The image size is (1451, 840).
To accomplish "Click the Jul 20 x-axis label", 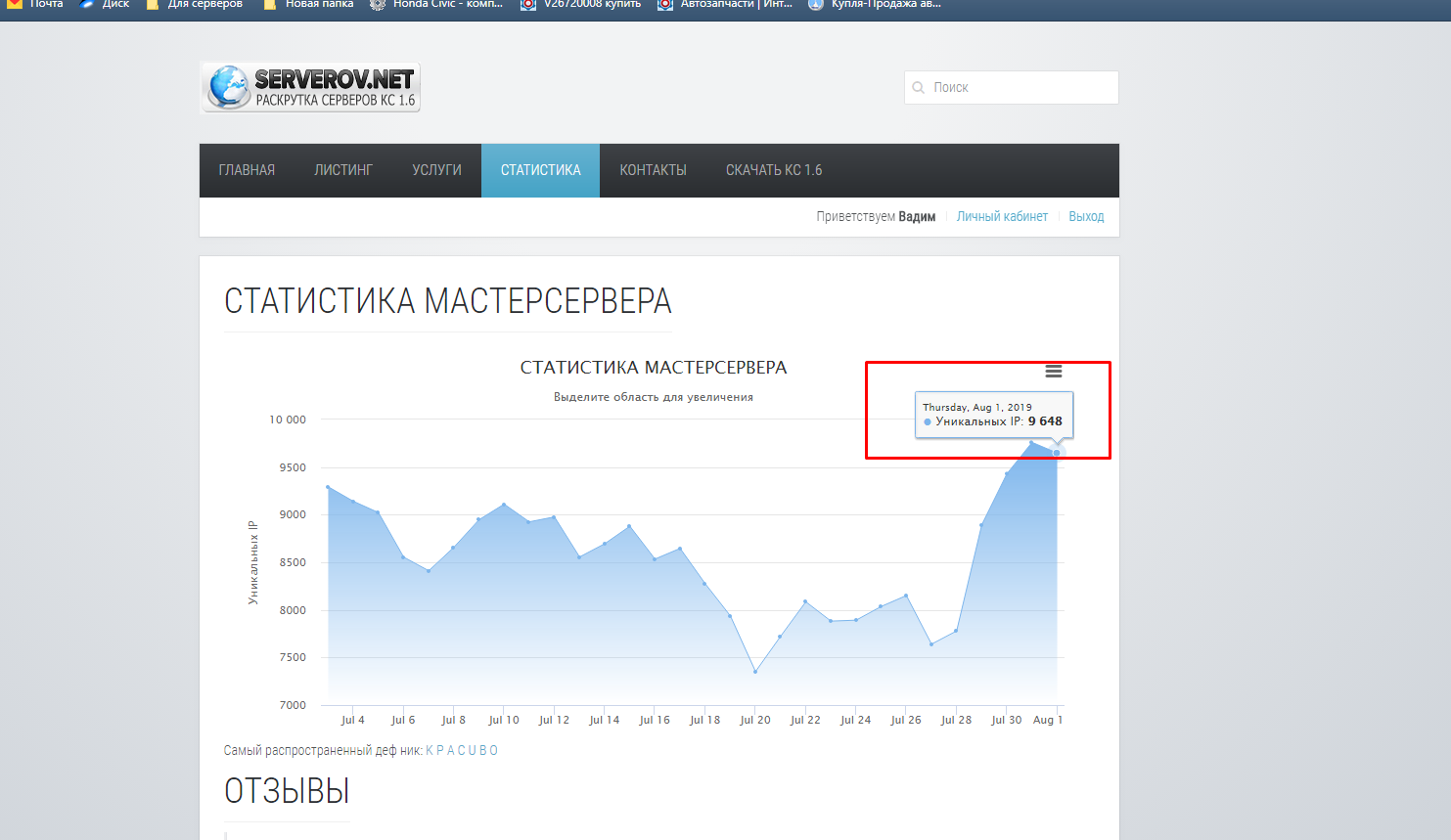I will pyautogui.click(x=755, y=720).
